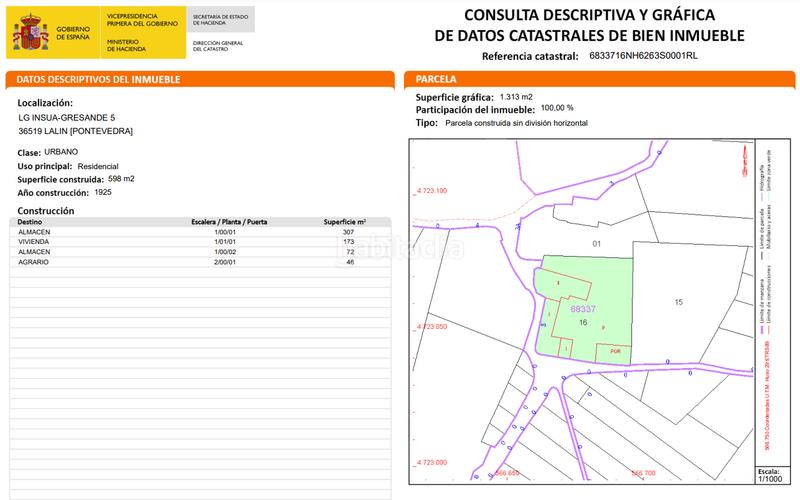This screenshot has height=500, width=800.
Task: Select the orange Datos Descriptivos del Inmueble header
Action: 198,78
